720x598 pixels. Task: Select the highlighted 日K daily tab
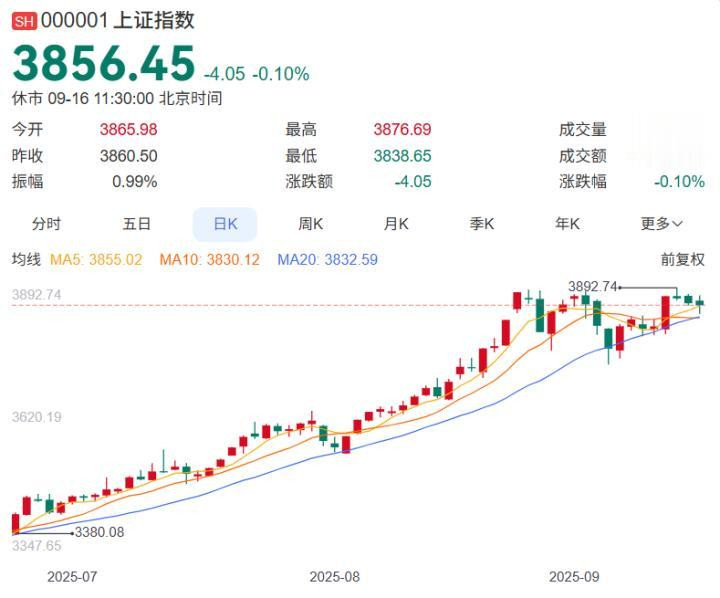point(225,224)
